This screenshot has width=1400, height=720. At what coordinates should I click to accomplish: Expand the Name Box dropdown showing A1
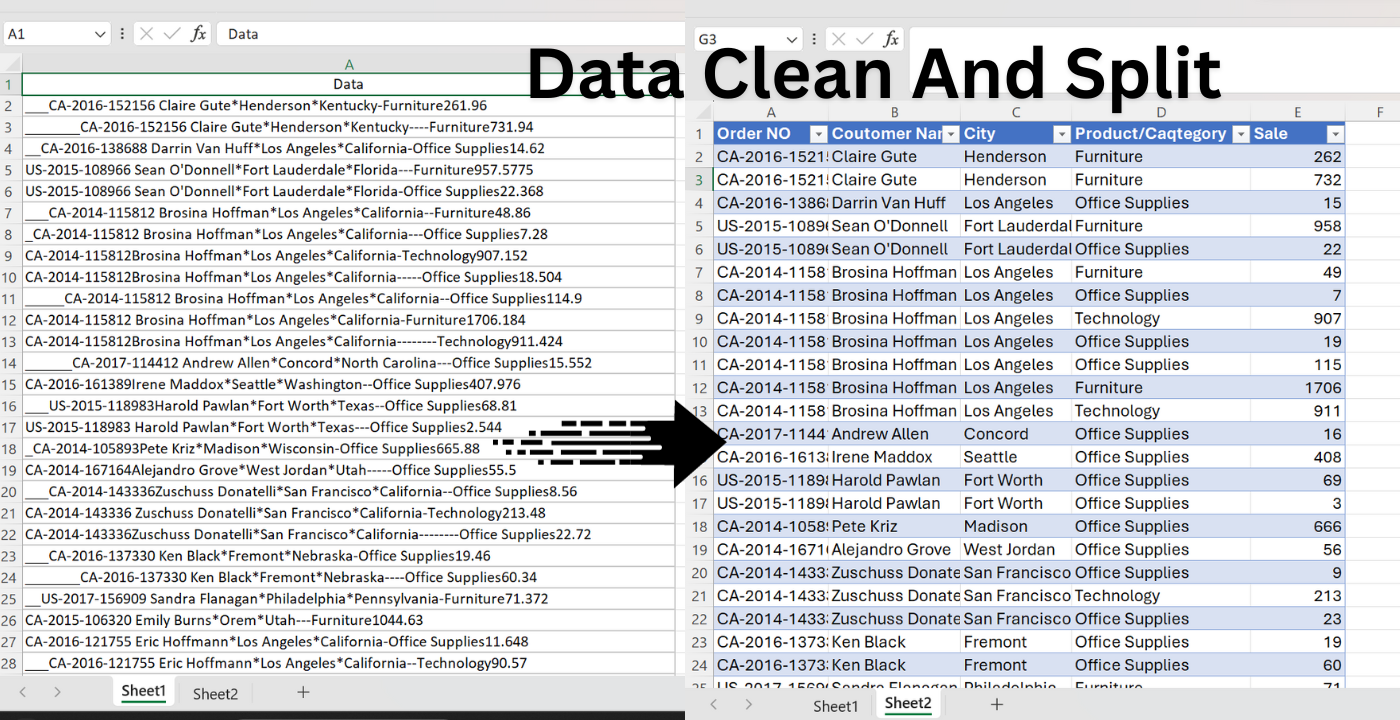point(99,34)
